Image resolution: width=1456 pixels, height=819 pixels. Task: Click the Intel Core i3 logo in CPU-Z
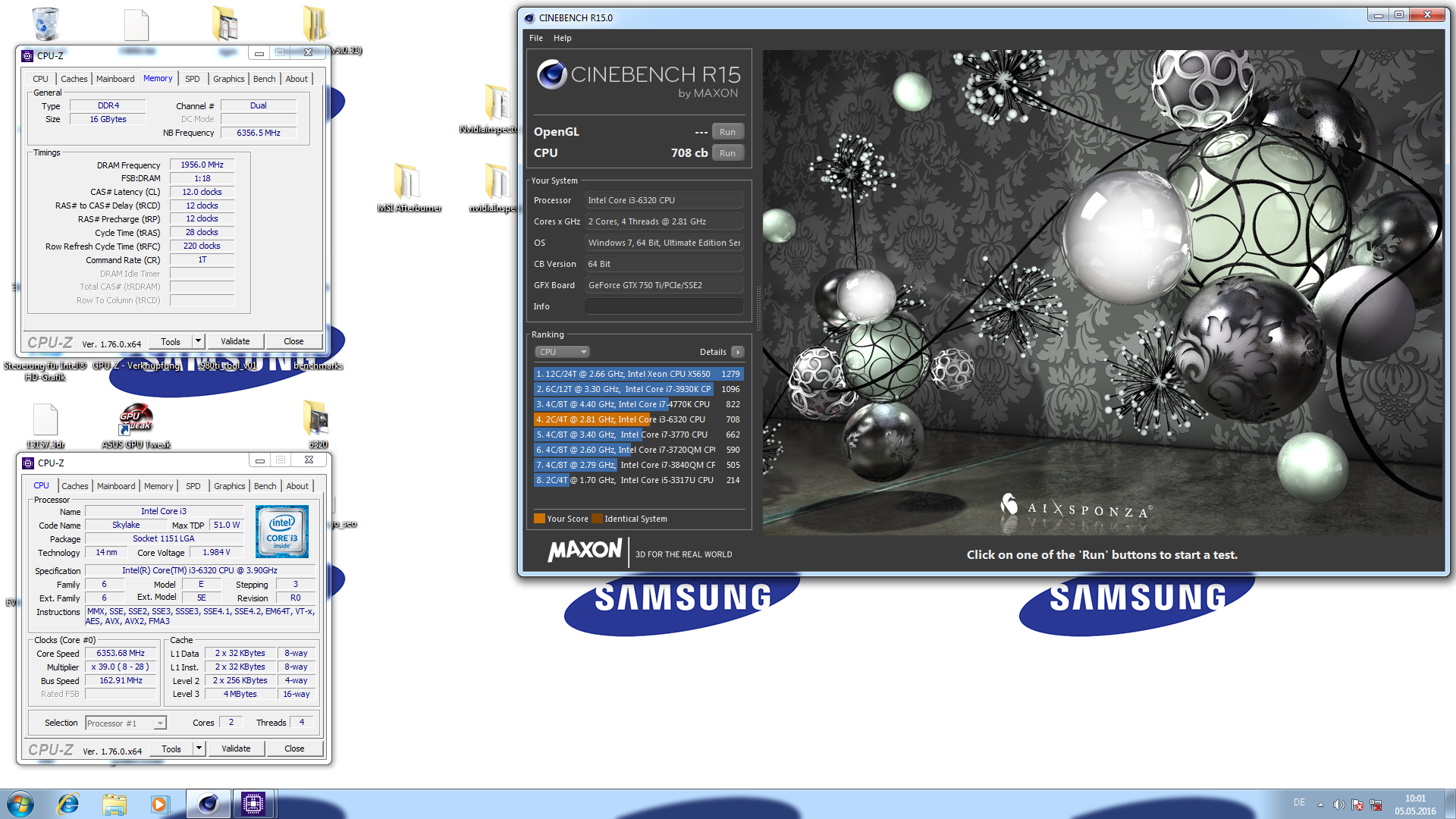coord(282,532)
